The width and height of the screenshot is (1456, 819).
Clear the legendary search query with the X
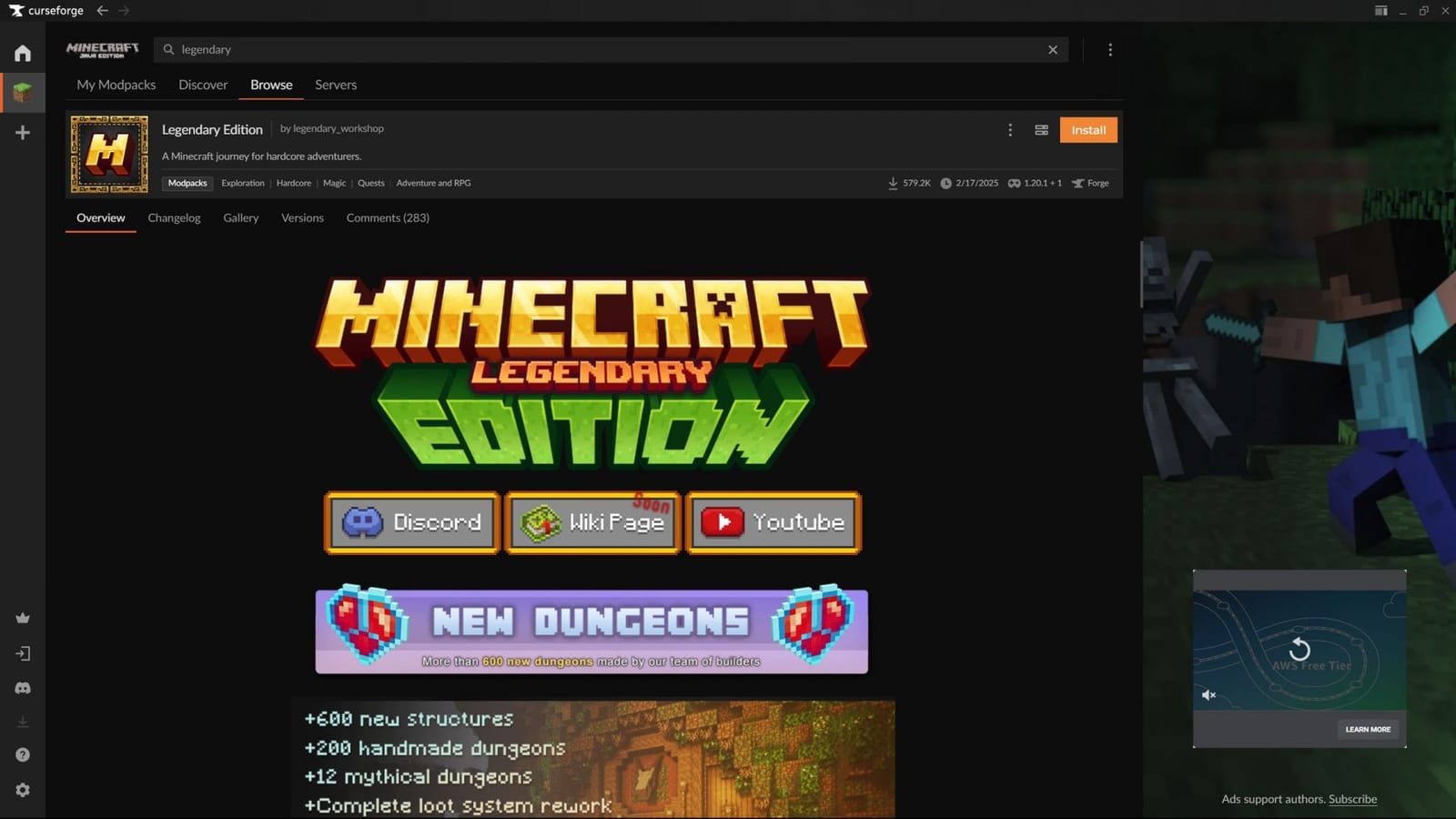[x=1053, y=49]
